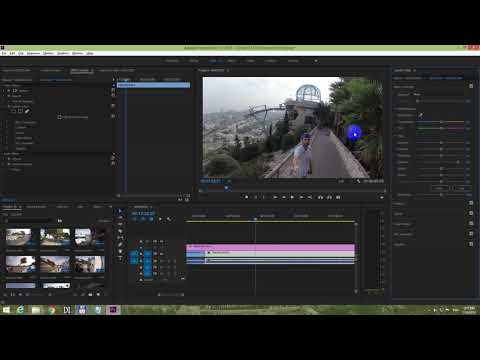Switch to the Media Browser tab
This screenshot has width=480, height=360.
pos(36,207)
